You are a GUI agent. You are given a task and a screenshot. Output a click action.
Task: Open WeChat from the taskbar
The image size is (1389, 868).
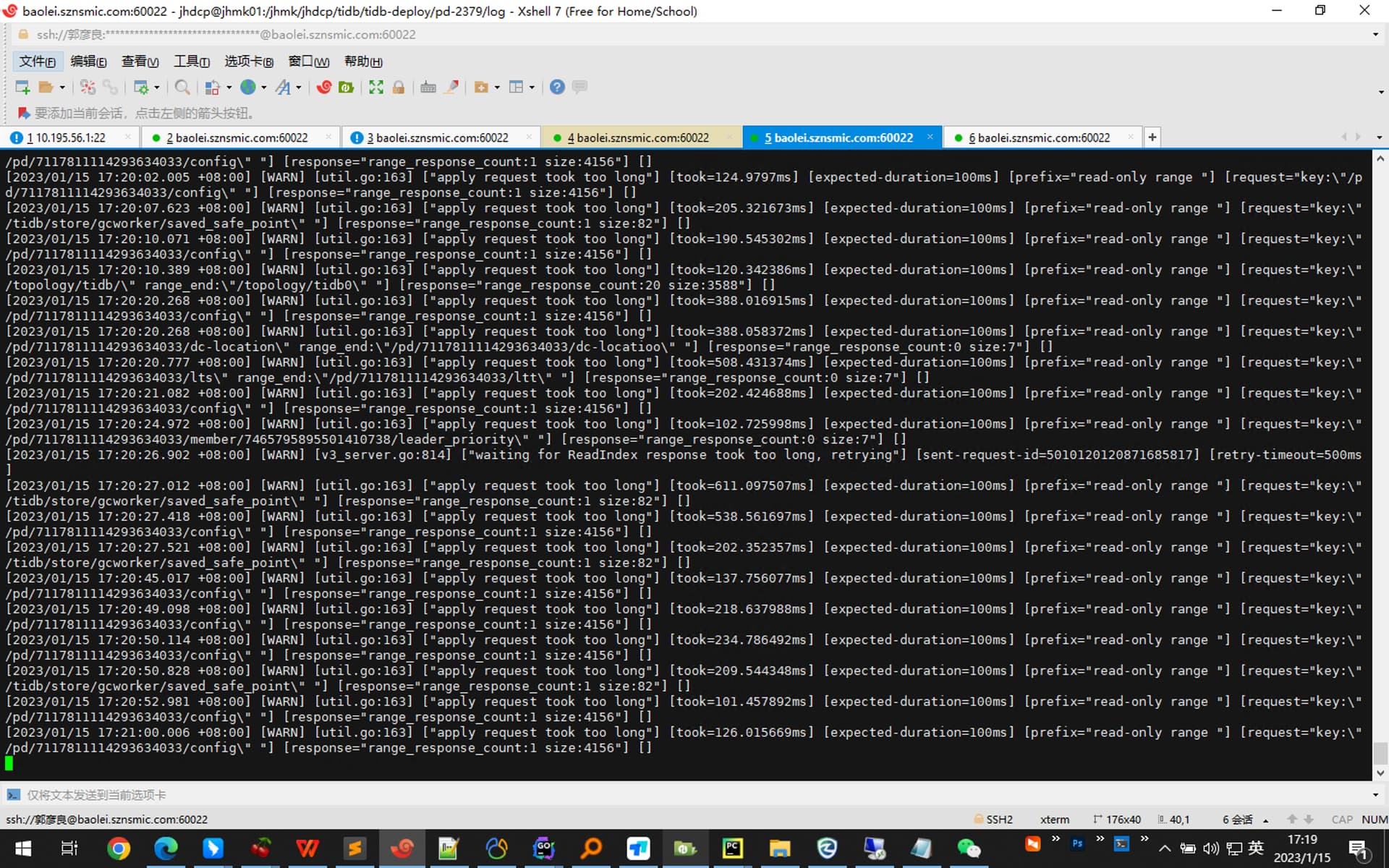[968, 848]
